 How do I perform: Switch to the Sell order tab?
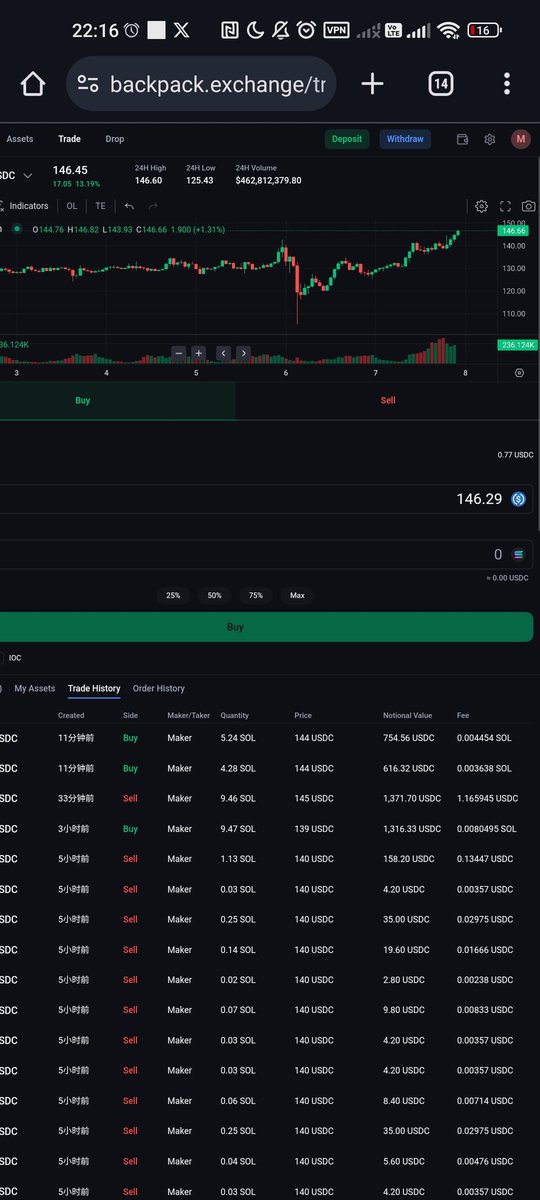(x=388, y=400)
